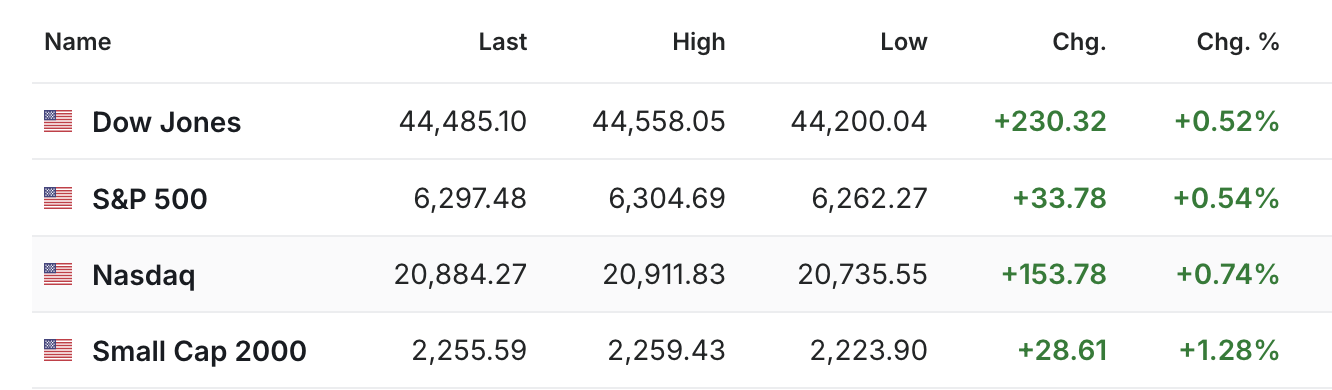Sort table by the Chg. column header
Screen dimensions: 1332x390
pyautogui.click(x=1080, y=42)
